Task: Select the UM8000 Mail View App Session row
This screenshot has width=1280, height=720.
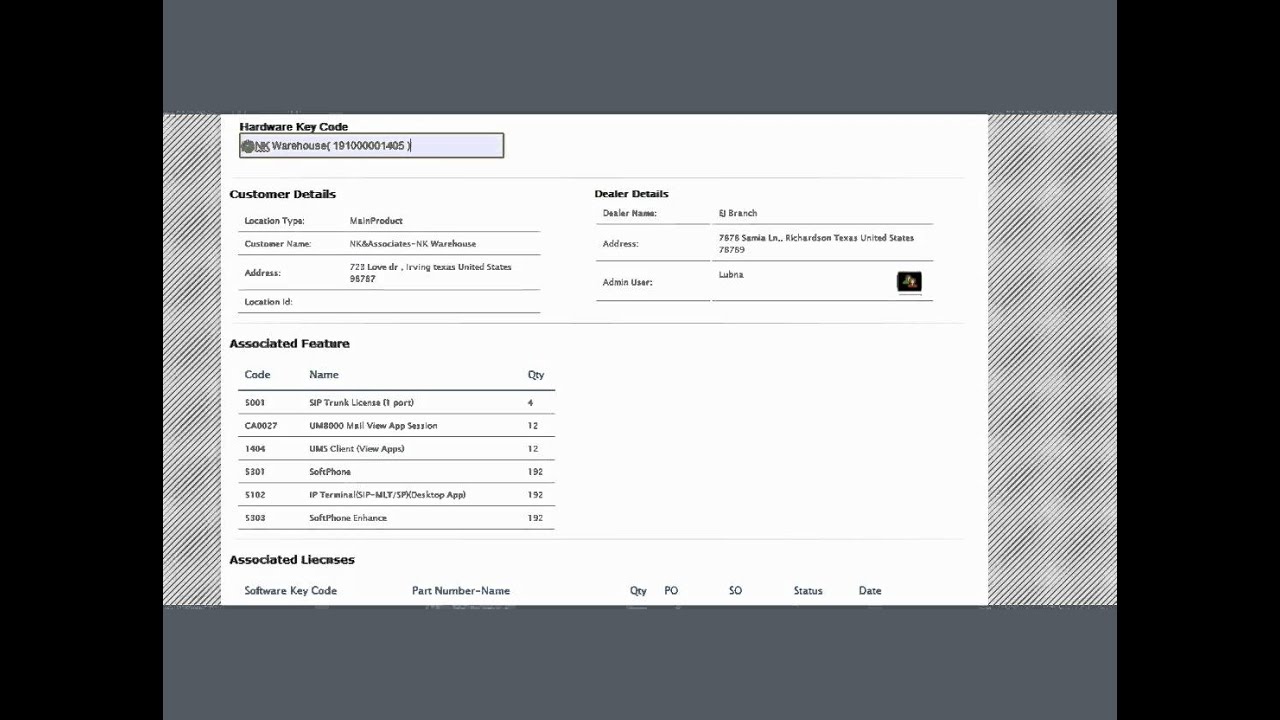Action: 373,426
